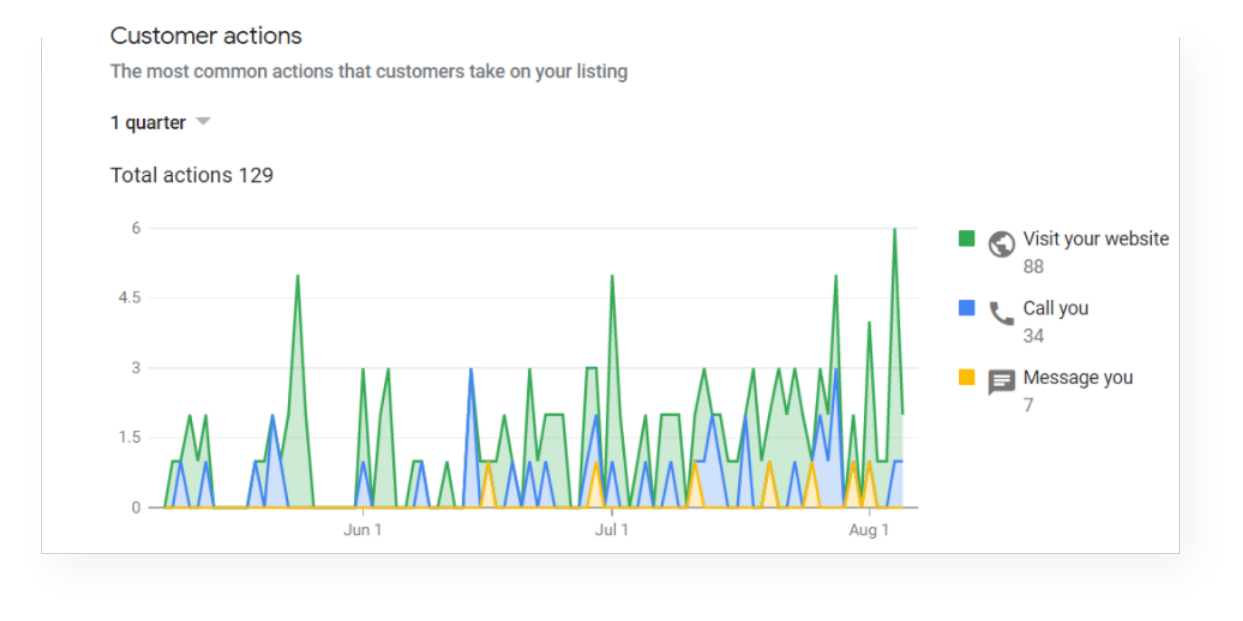The height and width of the screenshot is (621, 1243).
Task: Click the count 88 under Visit your website
Action: pos(1032,266)
